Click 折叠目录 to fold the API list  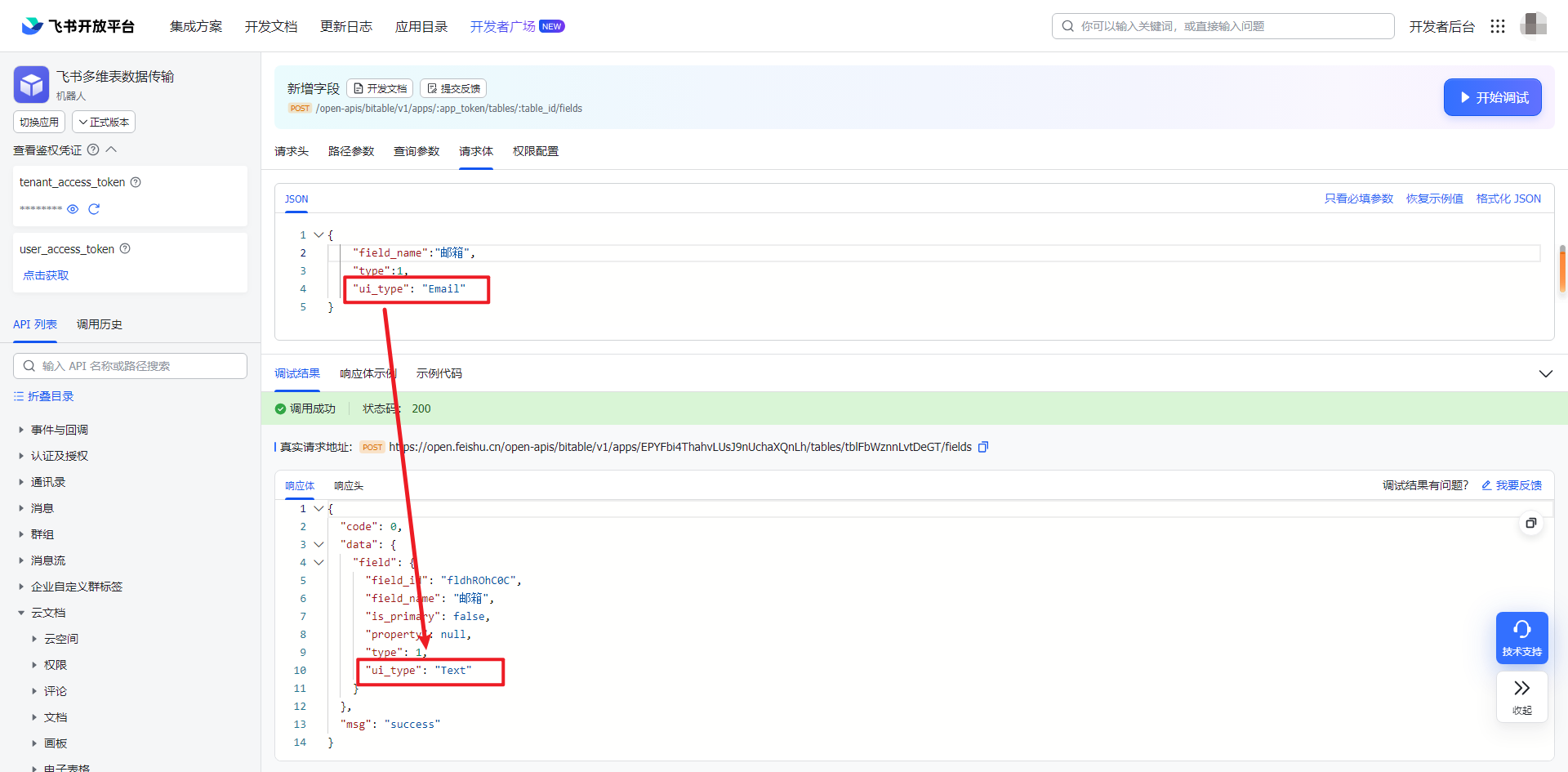44,396
